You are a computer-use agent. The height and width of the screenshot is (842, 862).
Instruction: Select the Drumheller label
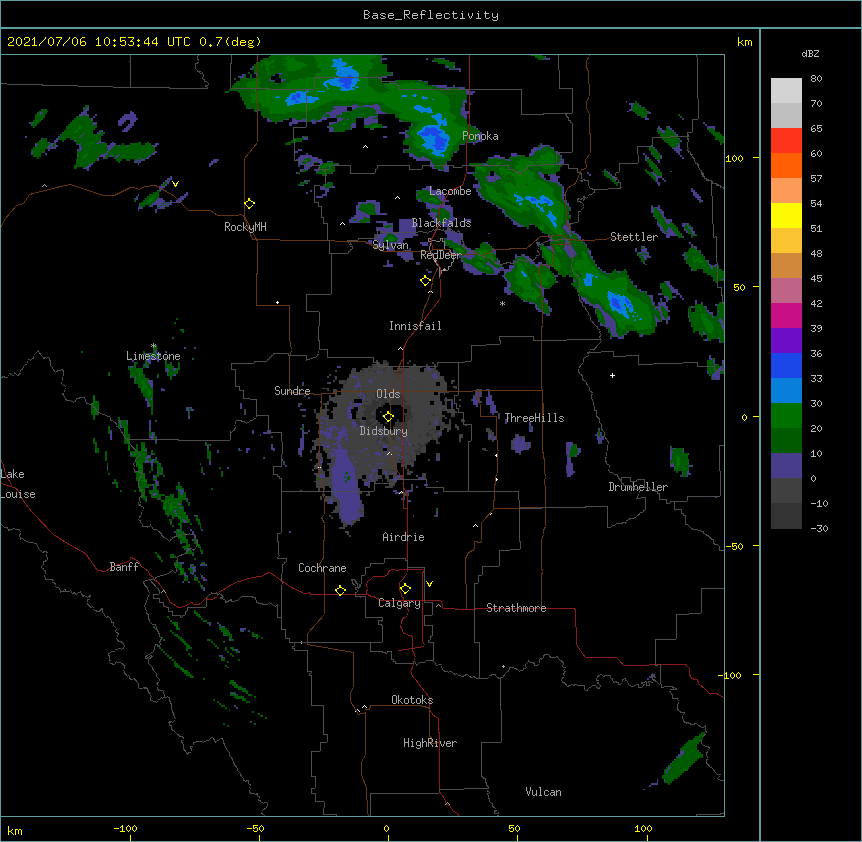click(638, 487)
